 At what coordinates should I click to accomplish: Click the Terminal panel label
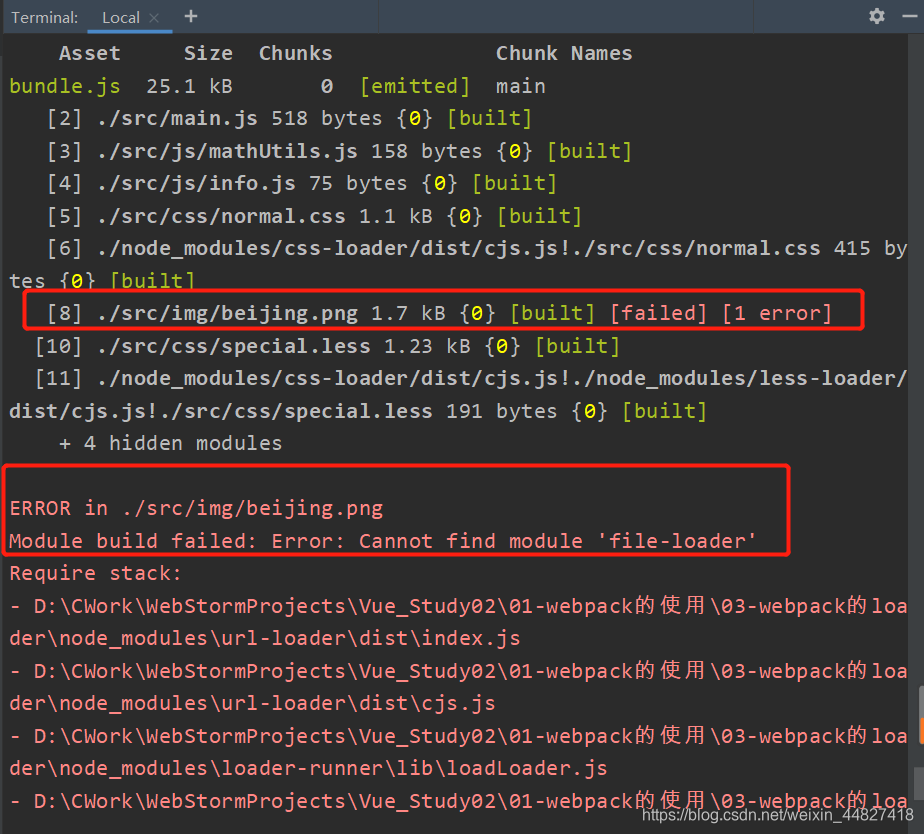[44, 18]
